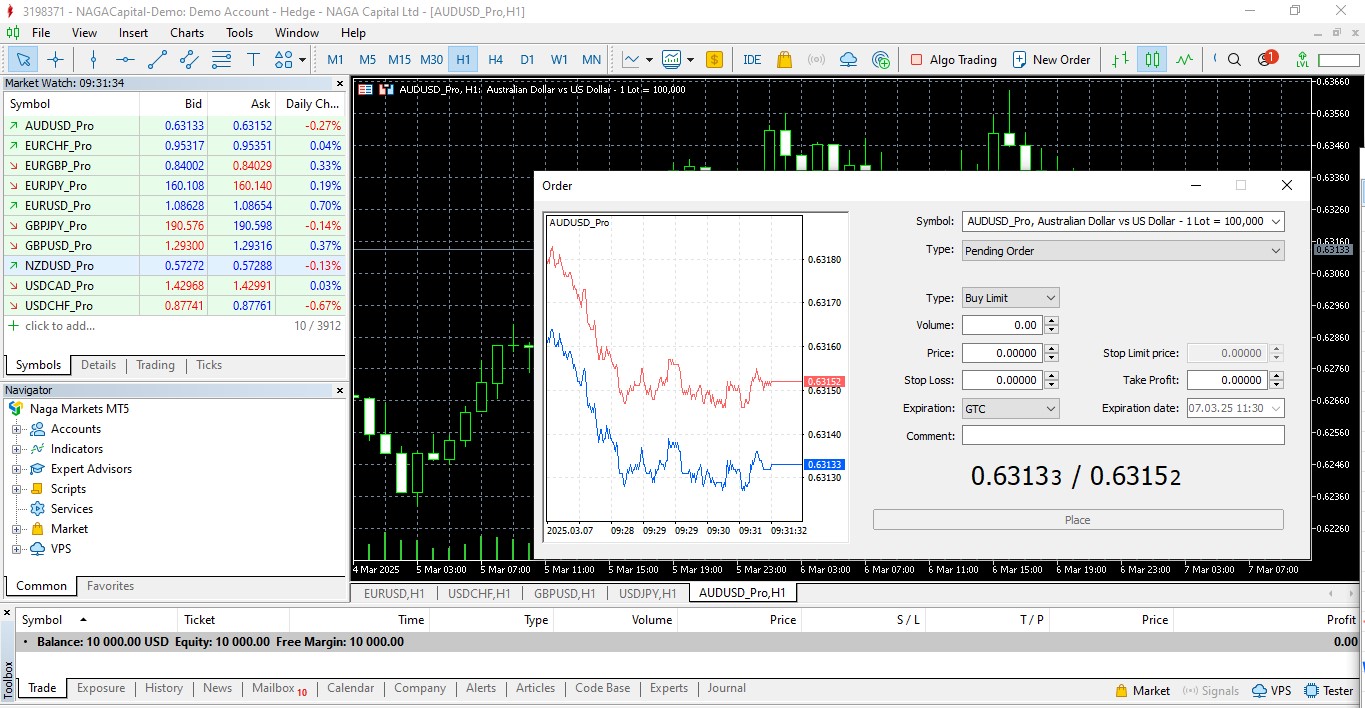This screenshot has height=708, width=1365.
Task: Switch chart to M15 timeframe
Action: click(x=399, y=60)
